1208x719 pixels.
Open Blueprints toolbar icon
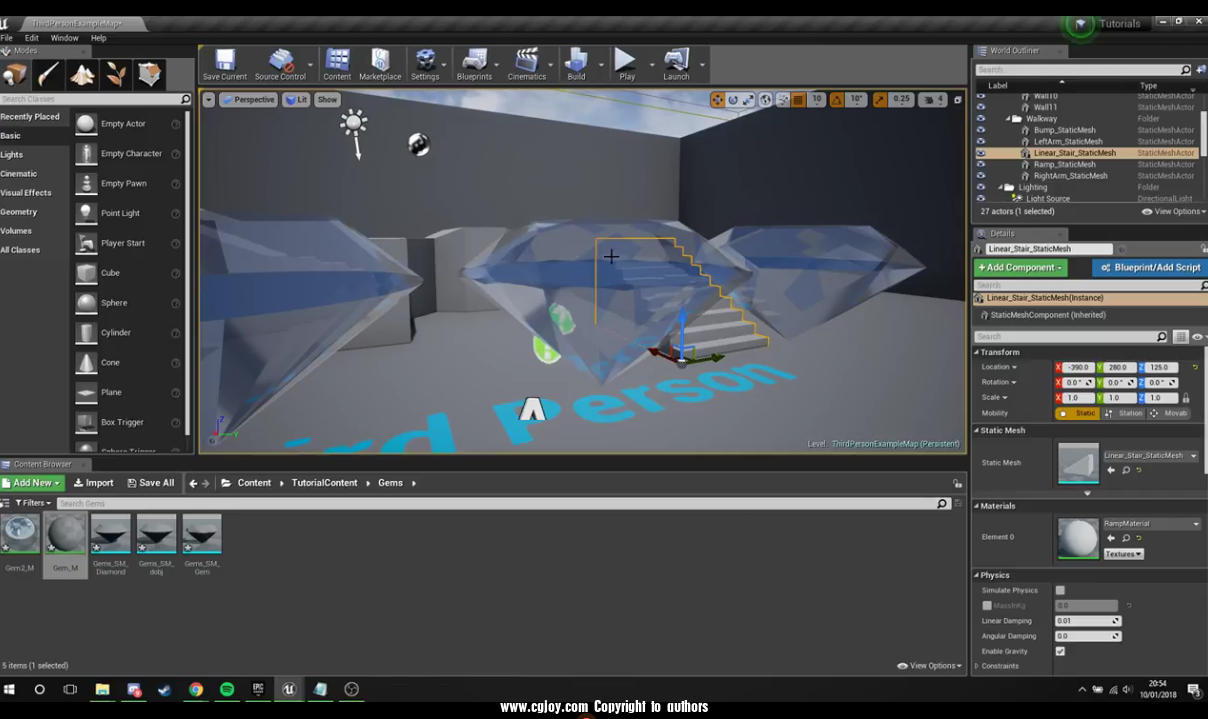coord(474,62)
